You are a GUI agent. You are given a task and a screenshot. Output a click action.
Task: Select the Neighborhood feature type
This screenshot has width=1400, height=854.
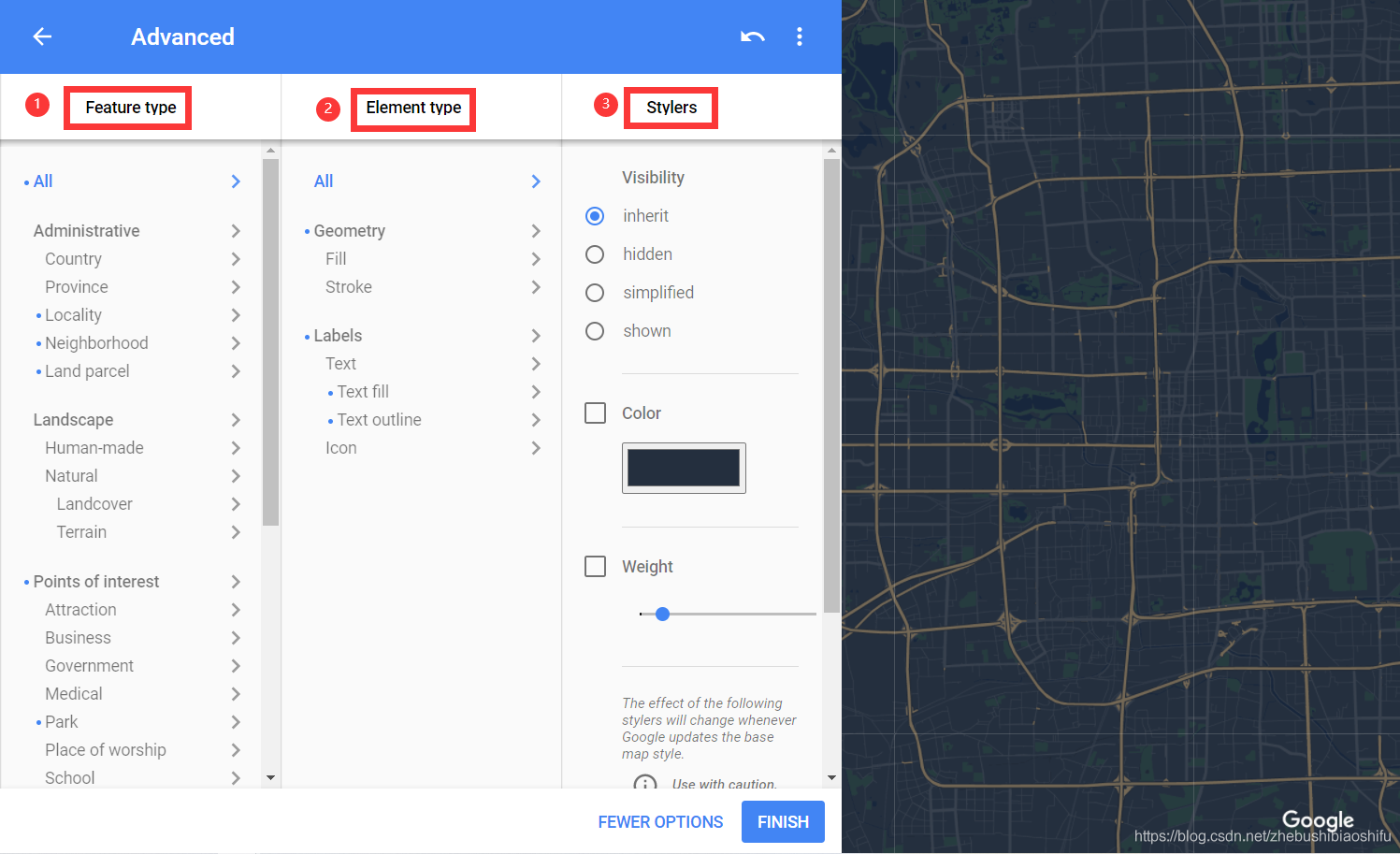click(x=96, y=343)
